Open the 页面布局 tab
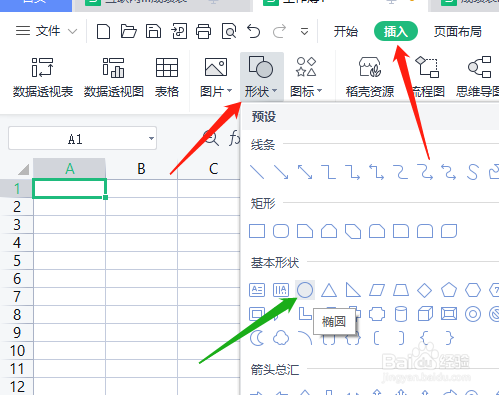Image resolution: width=499 pixels, height=395 pixels. click(x=458, y=32)
